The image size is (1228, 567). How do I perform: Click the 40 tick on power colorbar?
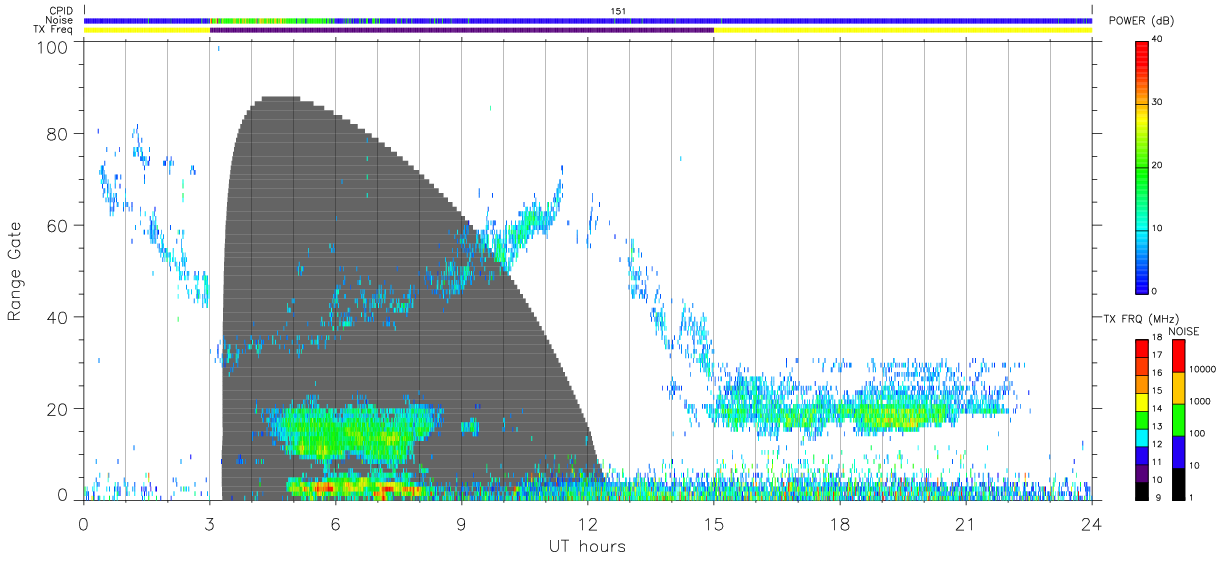1158,39
